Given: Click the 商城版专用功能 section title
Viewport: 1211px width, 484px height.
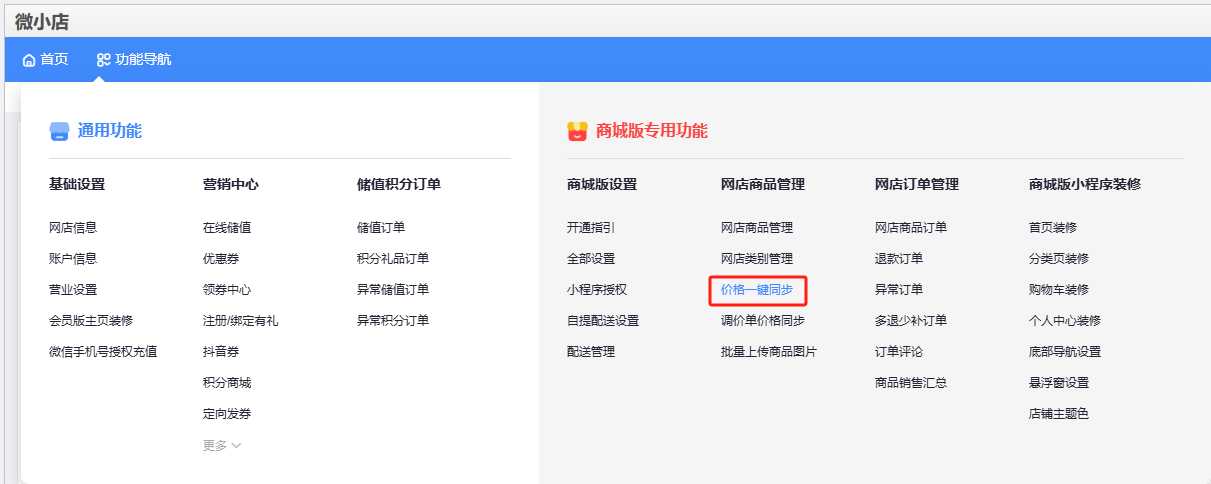Looking at the screenshot, I should pos(652,131).
